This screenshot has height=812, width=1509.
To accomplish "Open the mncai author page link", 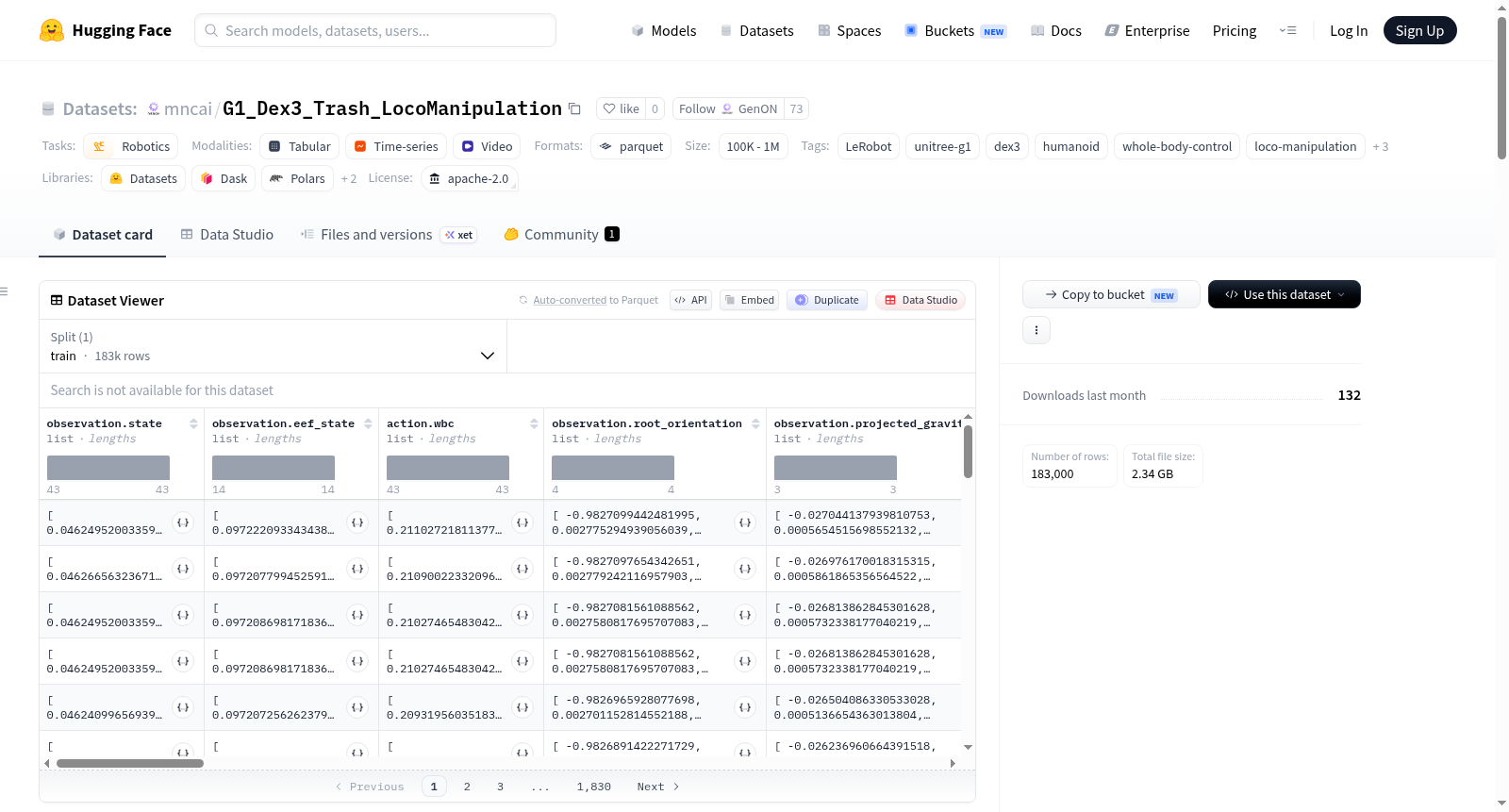I will tap(189, 109).
